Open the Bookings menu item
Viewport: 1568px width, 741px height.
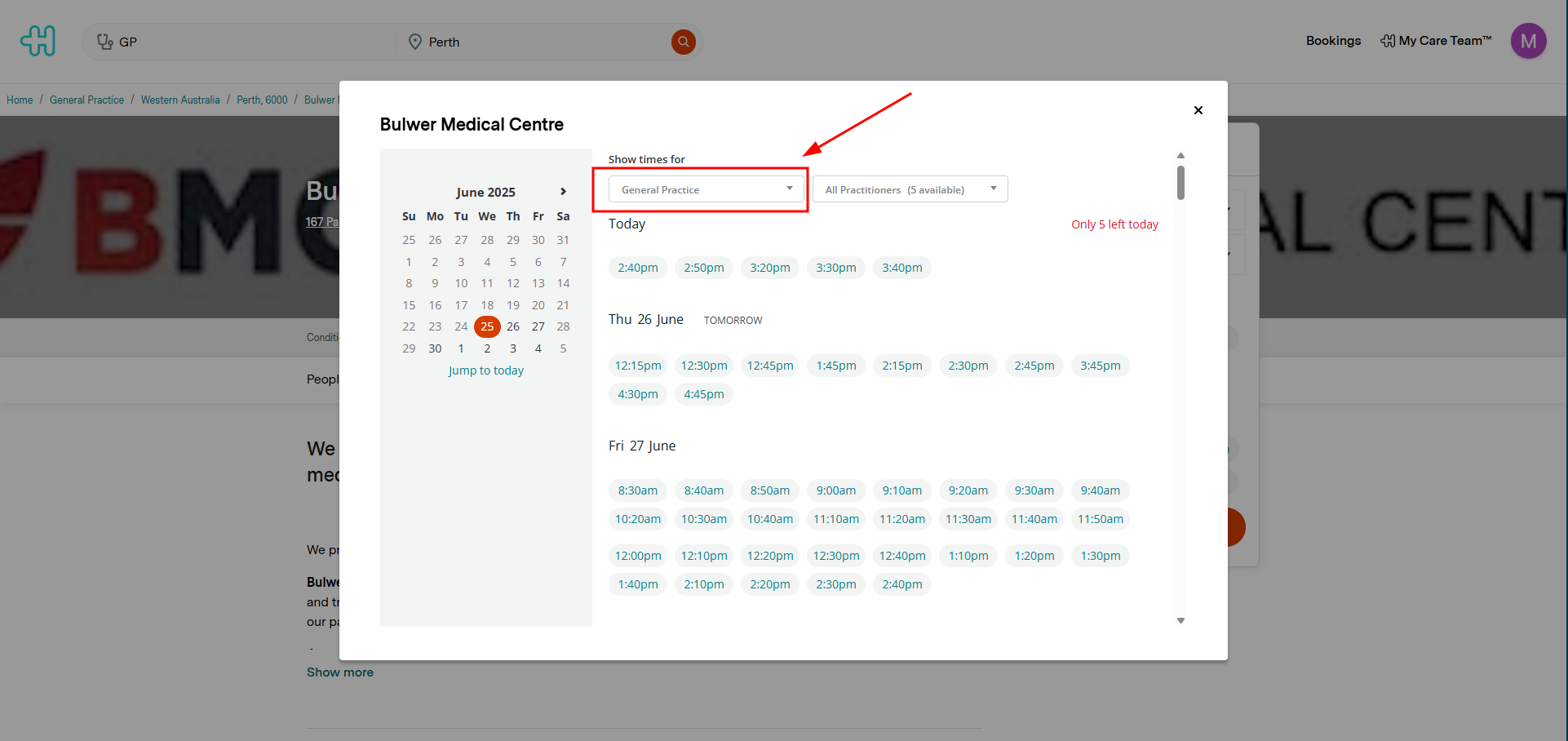click(x=1333, y=41)
